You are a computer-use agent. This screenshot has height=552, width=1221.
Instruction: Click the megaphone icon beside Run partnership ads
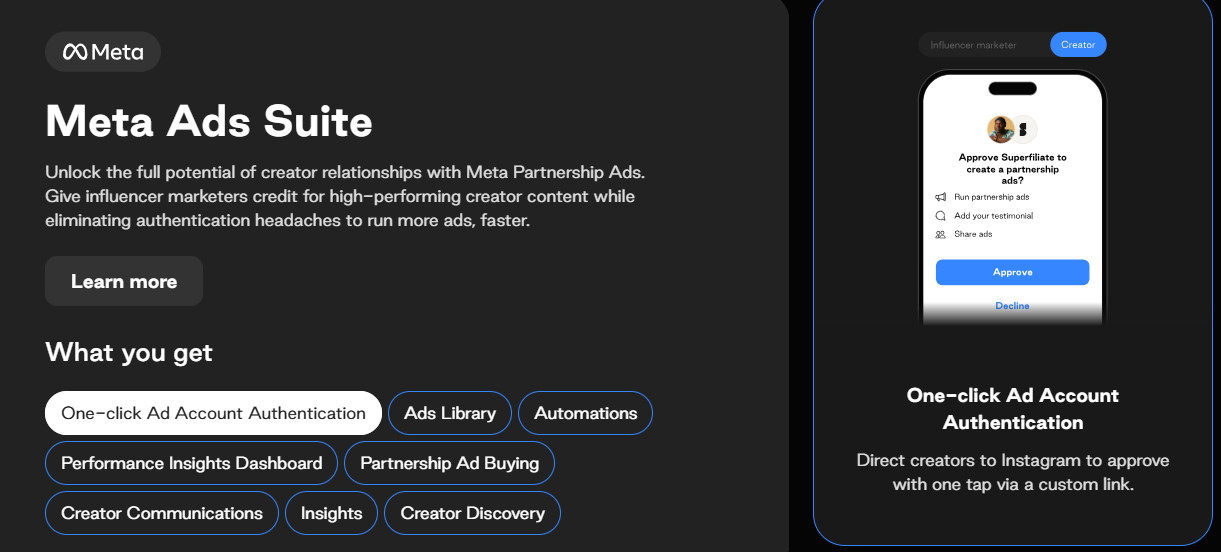[x=940, y=197]
